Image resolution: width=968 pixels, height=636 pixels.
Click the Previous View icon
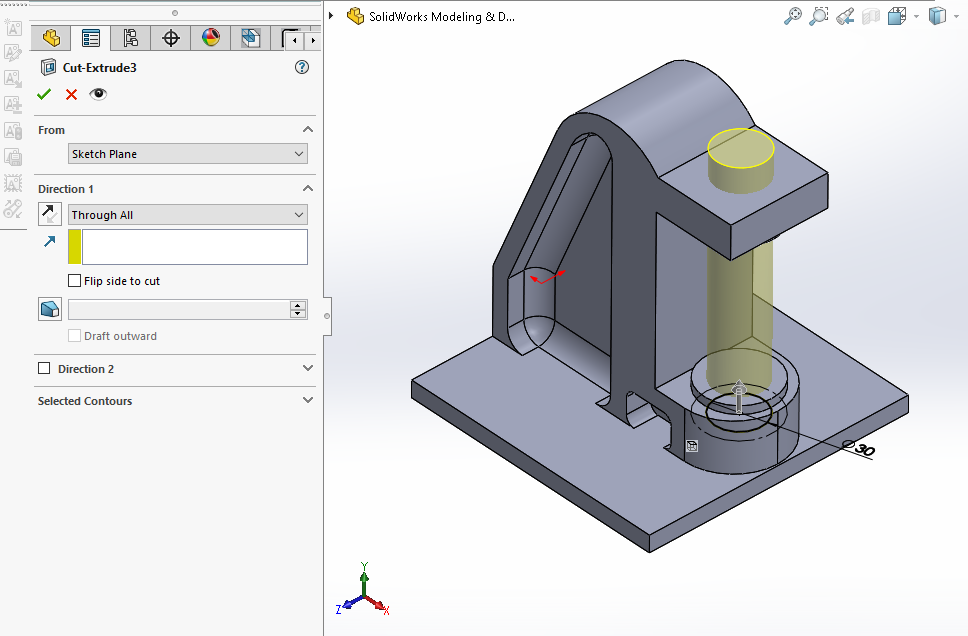tap(845, 16)
